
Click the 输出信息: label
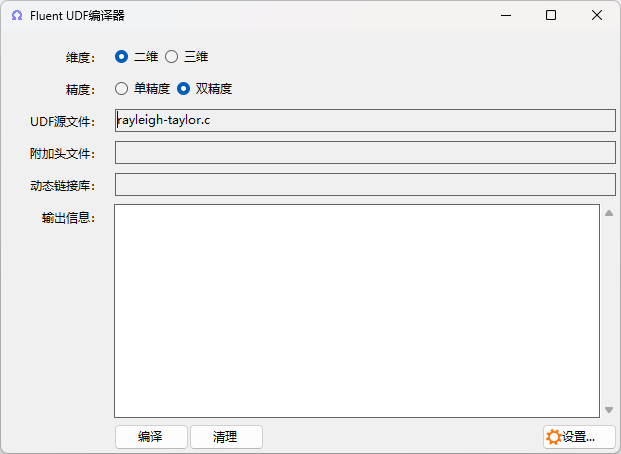pyautogui.click(x=69, y=218)
